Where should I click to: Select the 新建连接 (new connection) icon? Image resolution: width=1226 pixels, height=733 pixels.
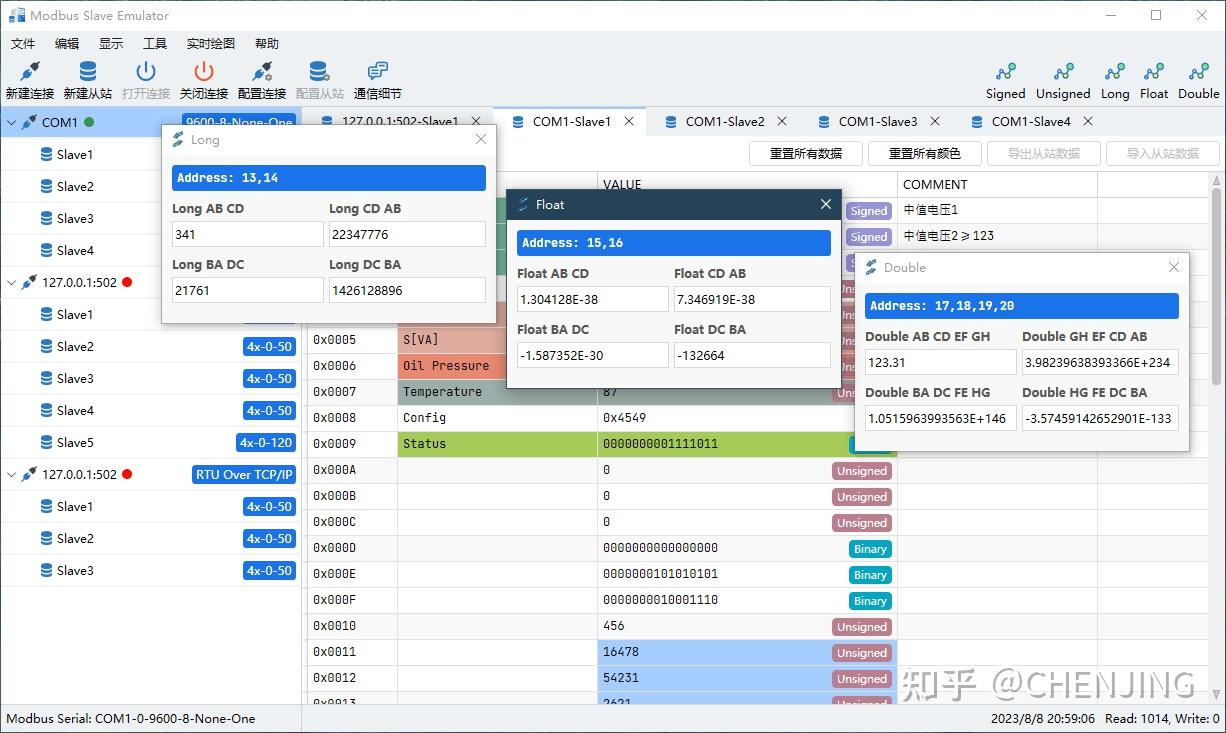pos(29,79)
